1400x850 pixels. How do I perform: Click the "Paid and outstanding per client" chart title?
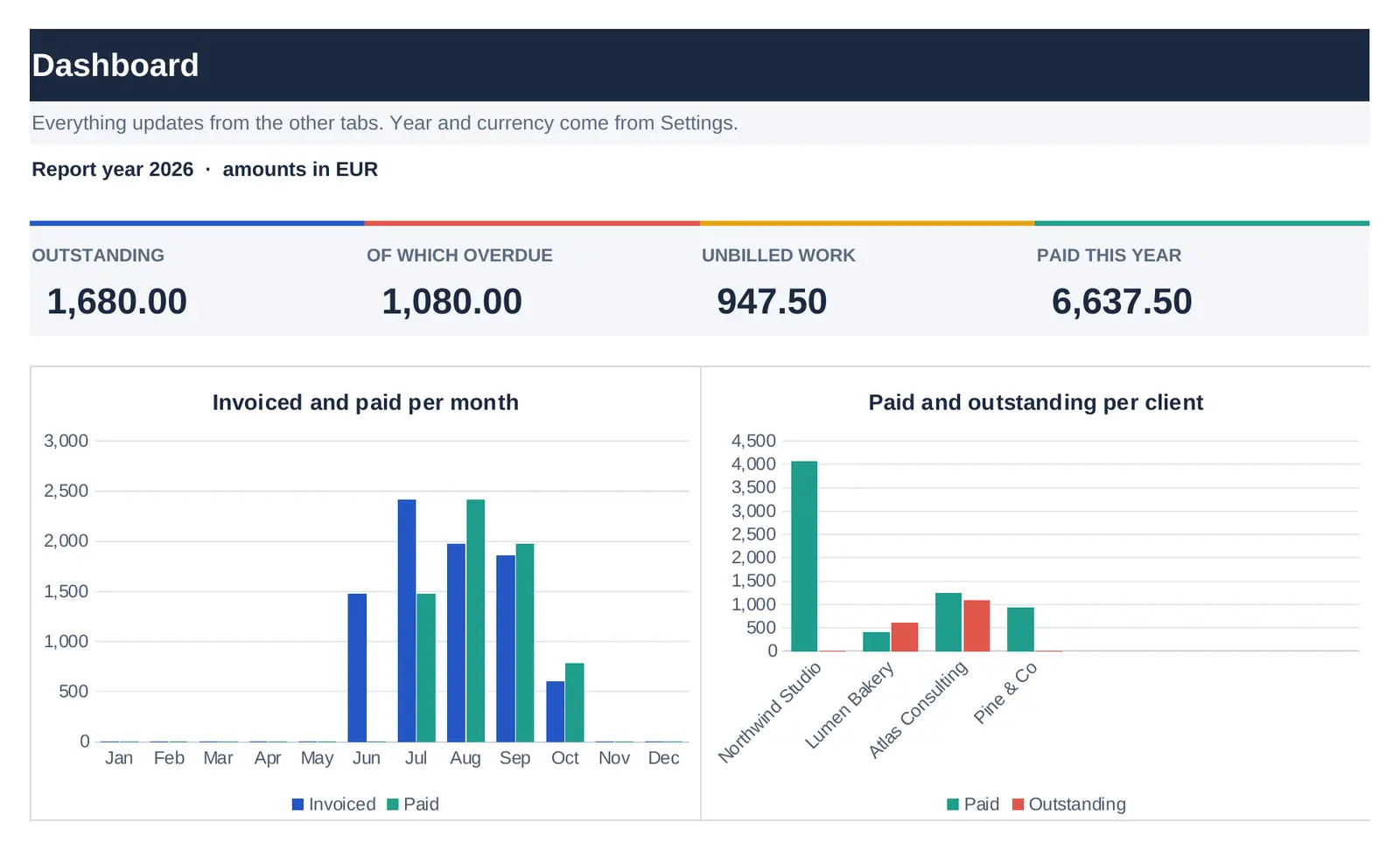pyautogui.click(x=1036, y=402)
